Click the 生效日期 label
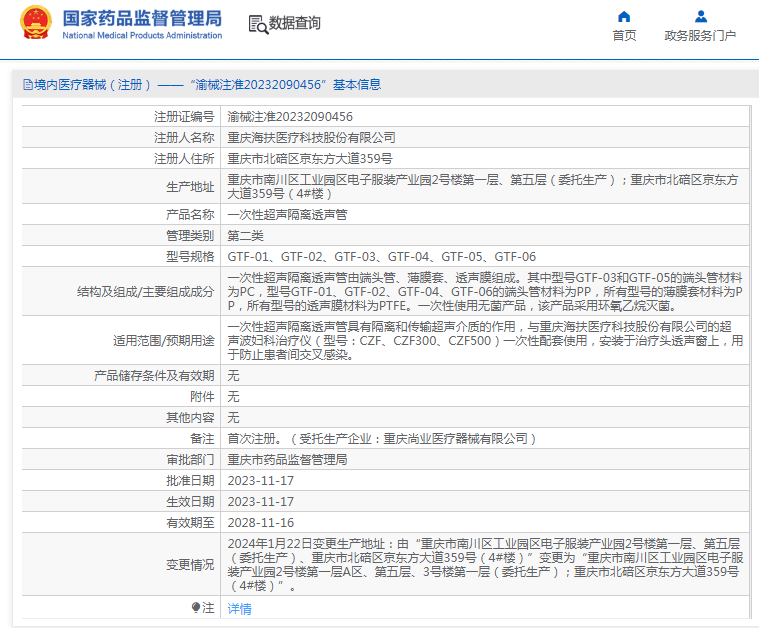The height and width of the screenshot is (628, 759). click(190, 501)
